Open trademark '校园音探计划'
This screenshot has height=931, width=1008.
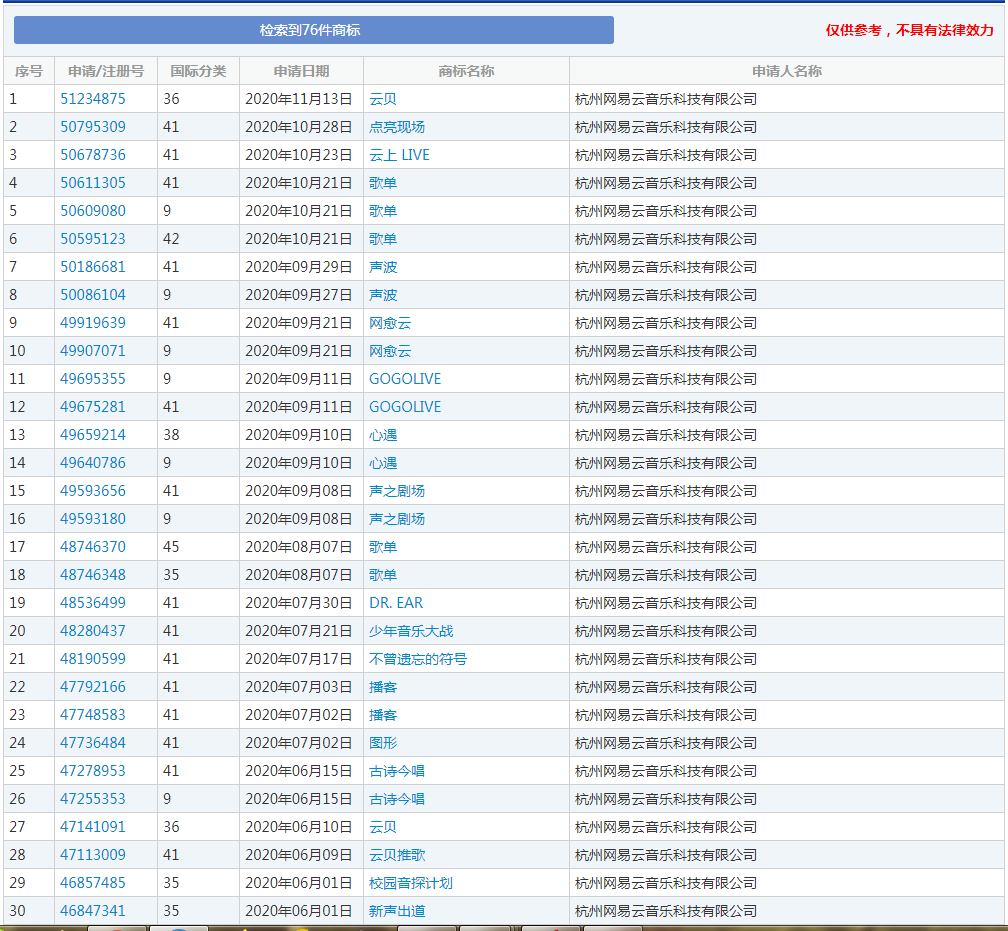[411, 883]
